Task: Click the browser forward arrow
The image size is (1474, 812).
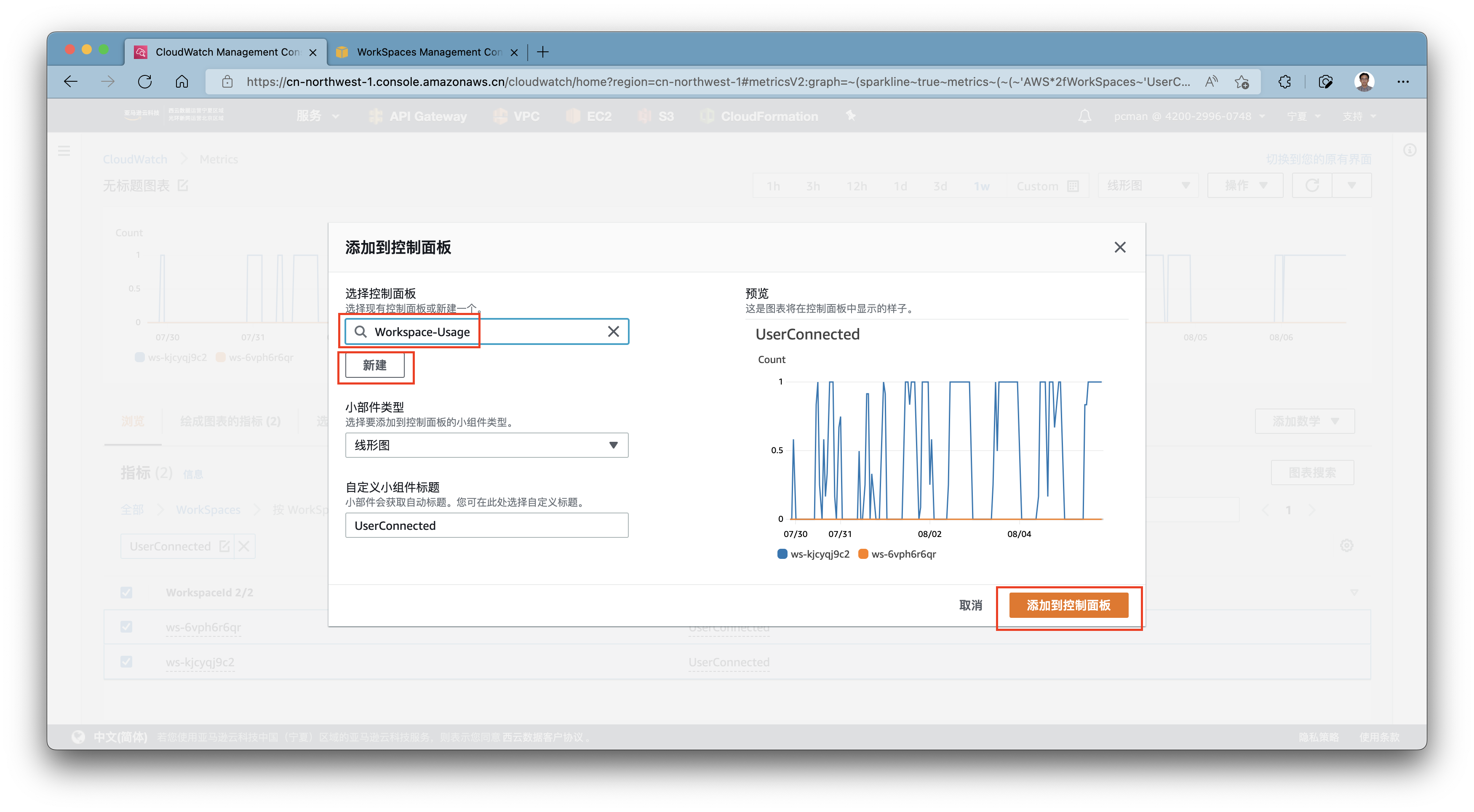Action: click(107, 82)
